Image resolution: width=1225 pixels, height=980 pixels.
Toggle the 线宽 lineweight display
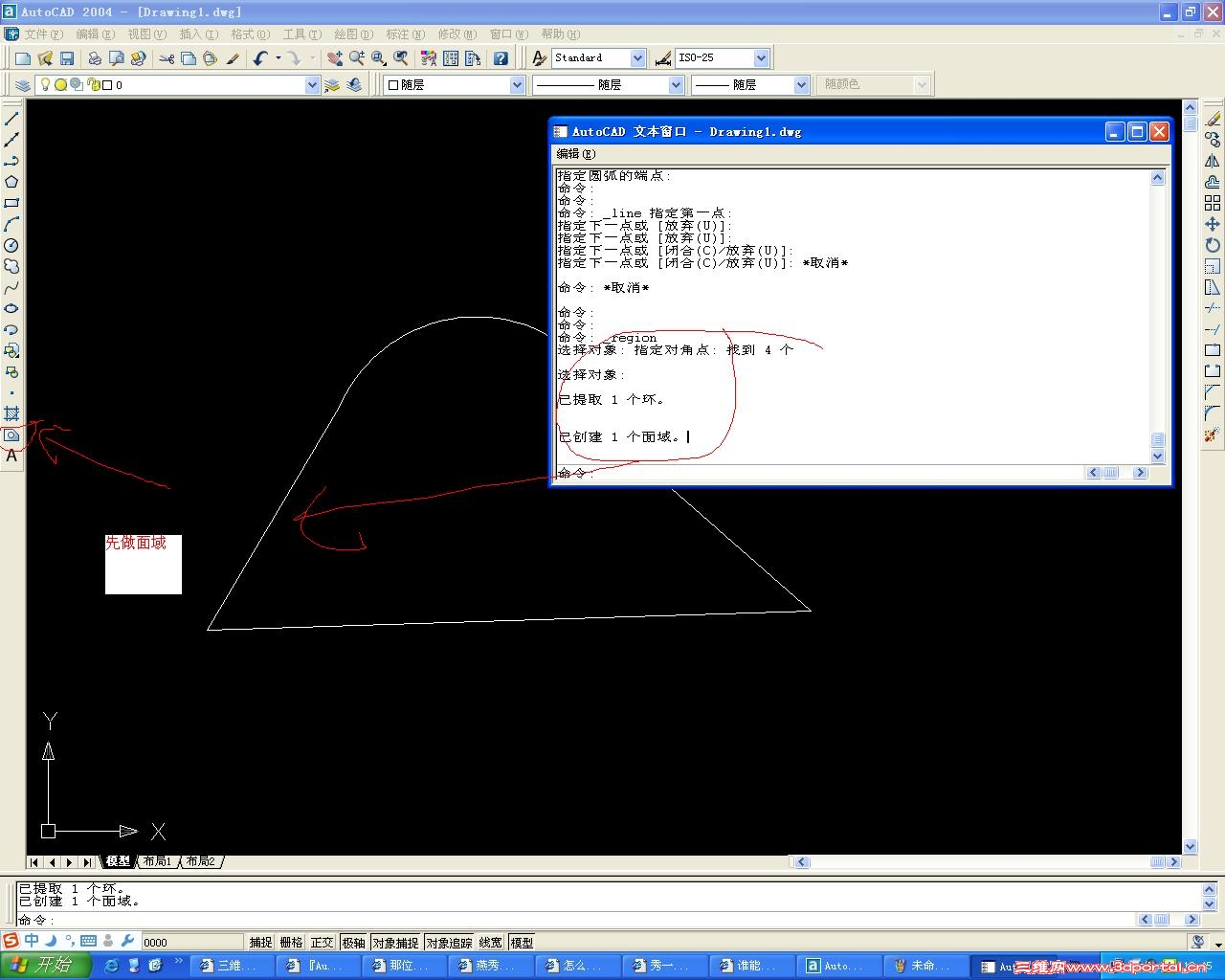(491, 943)
